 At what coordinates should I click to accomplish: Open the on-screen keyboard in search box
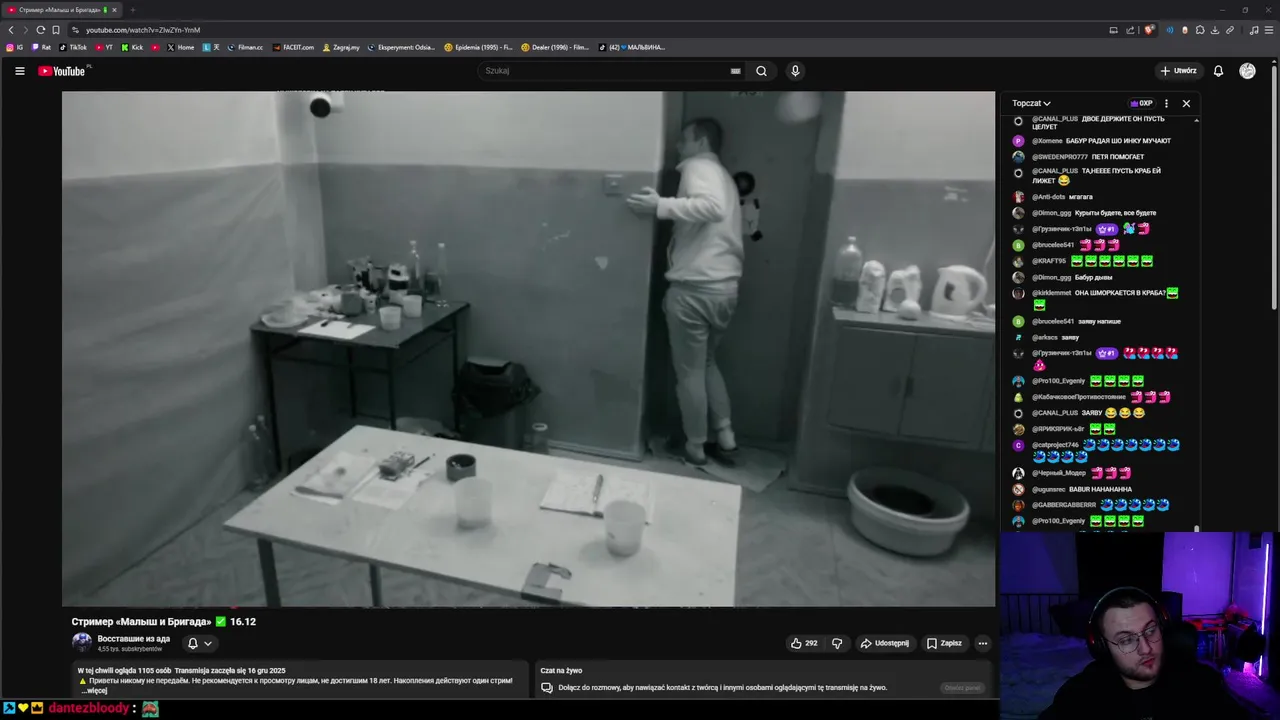point(735,71)
